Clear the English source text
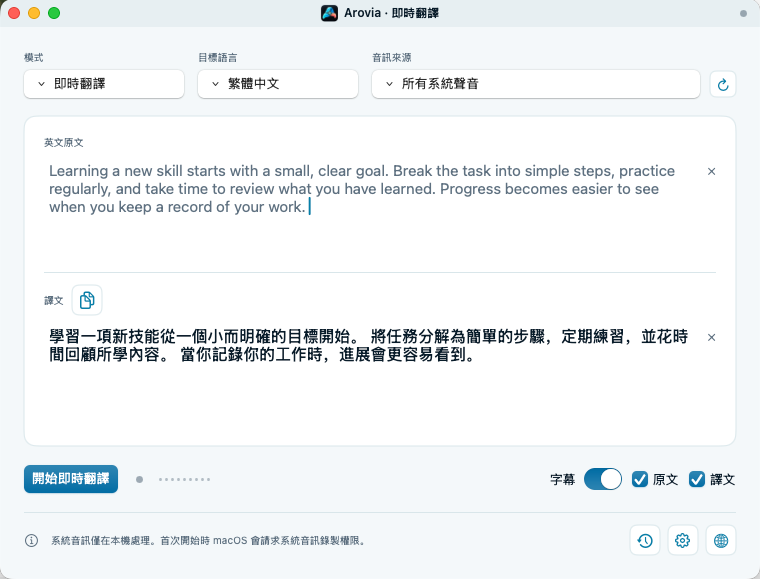This screenshot has height=579, width=760. click(x=711, y=172)
